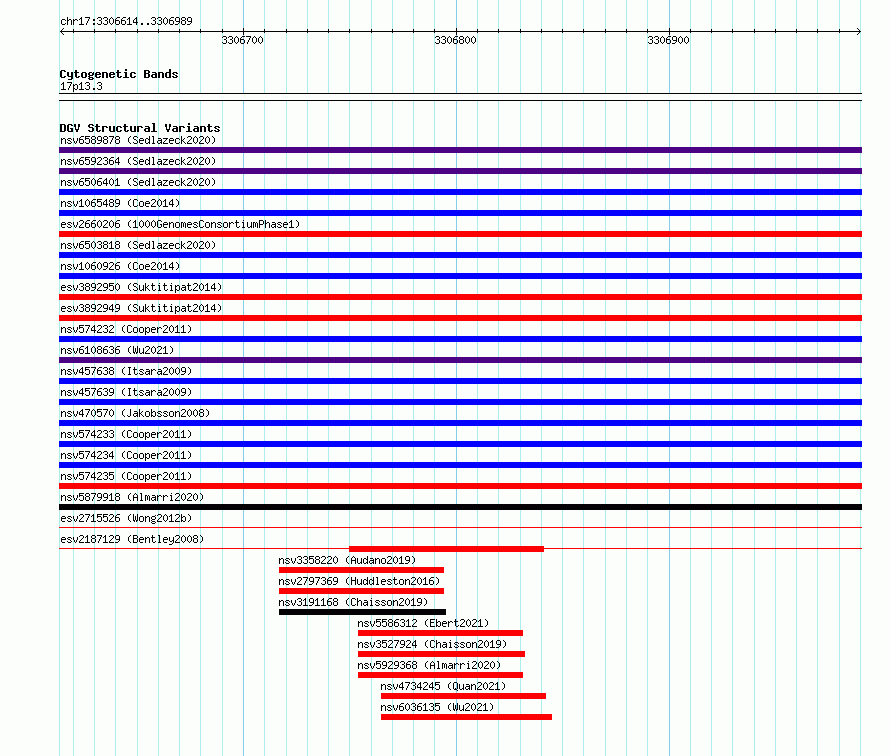Open the nsv574234 (Cooper2011) label
This screenshot has width=890, height=756.
tap(126, 455)
